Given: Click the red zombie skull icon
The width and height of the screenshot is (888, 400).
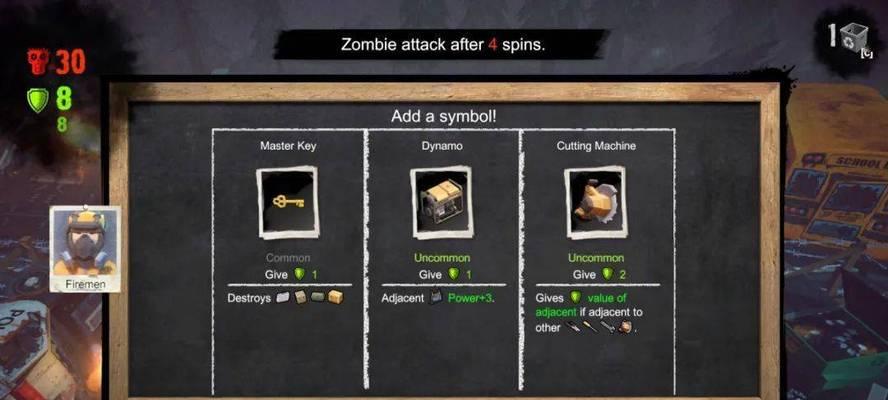Looking at the screenshot, I should pyautogui.click(x=38, y=61).
